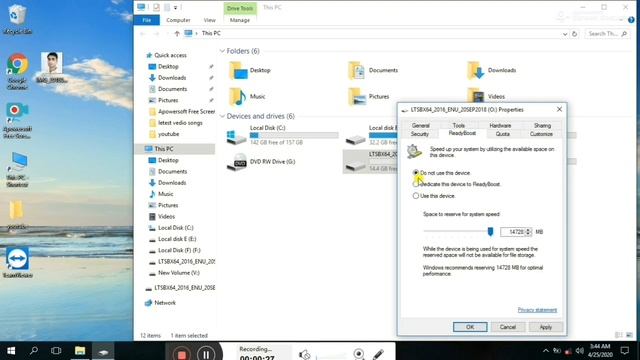Click the space to reserve MB field
This screenshot has width=640, height=360.
click(x=513, y=232)
